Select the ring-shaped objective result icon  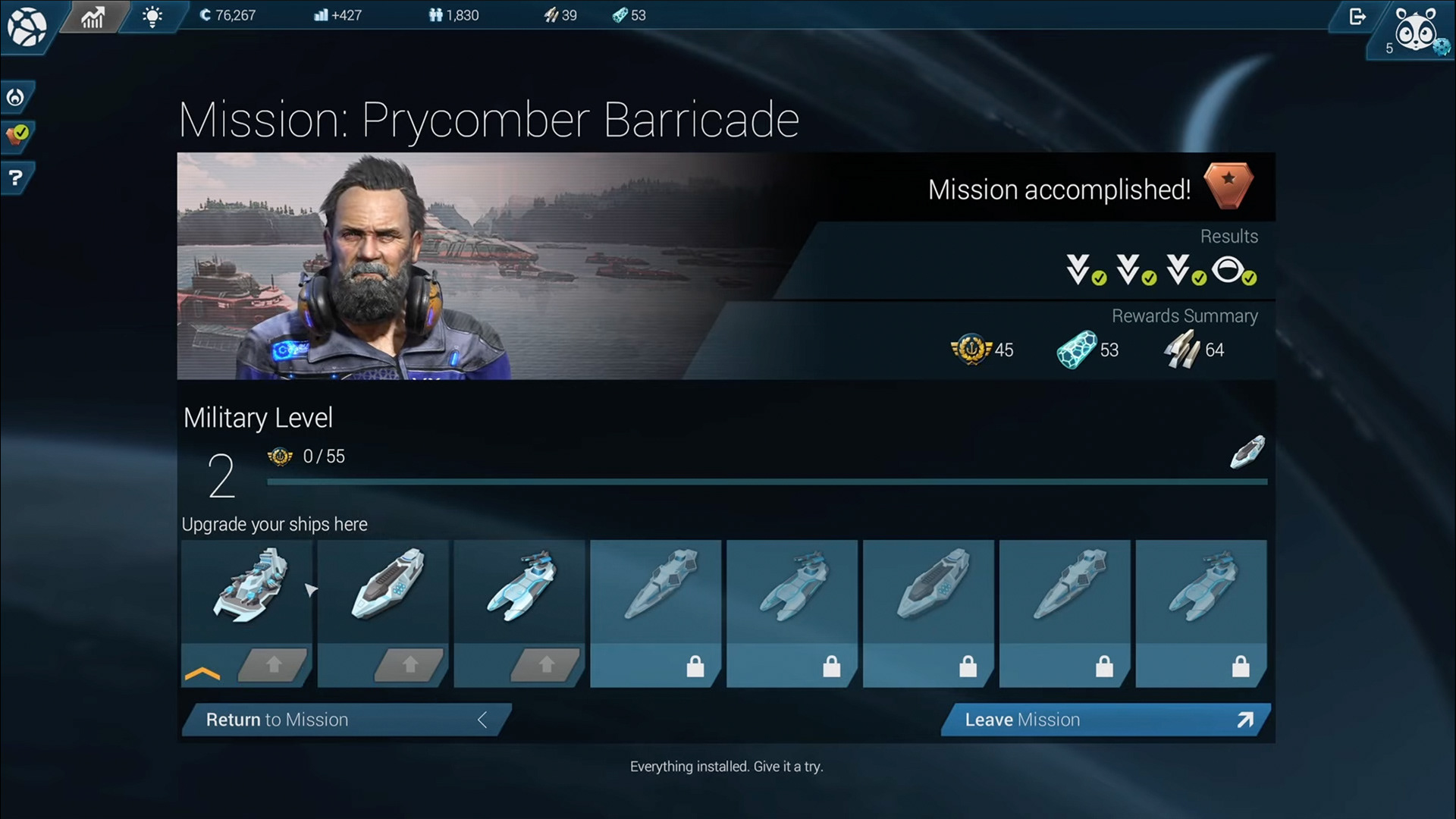(x=1233, y=271)
